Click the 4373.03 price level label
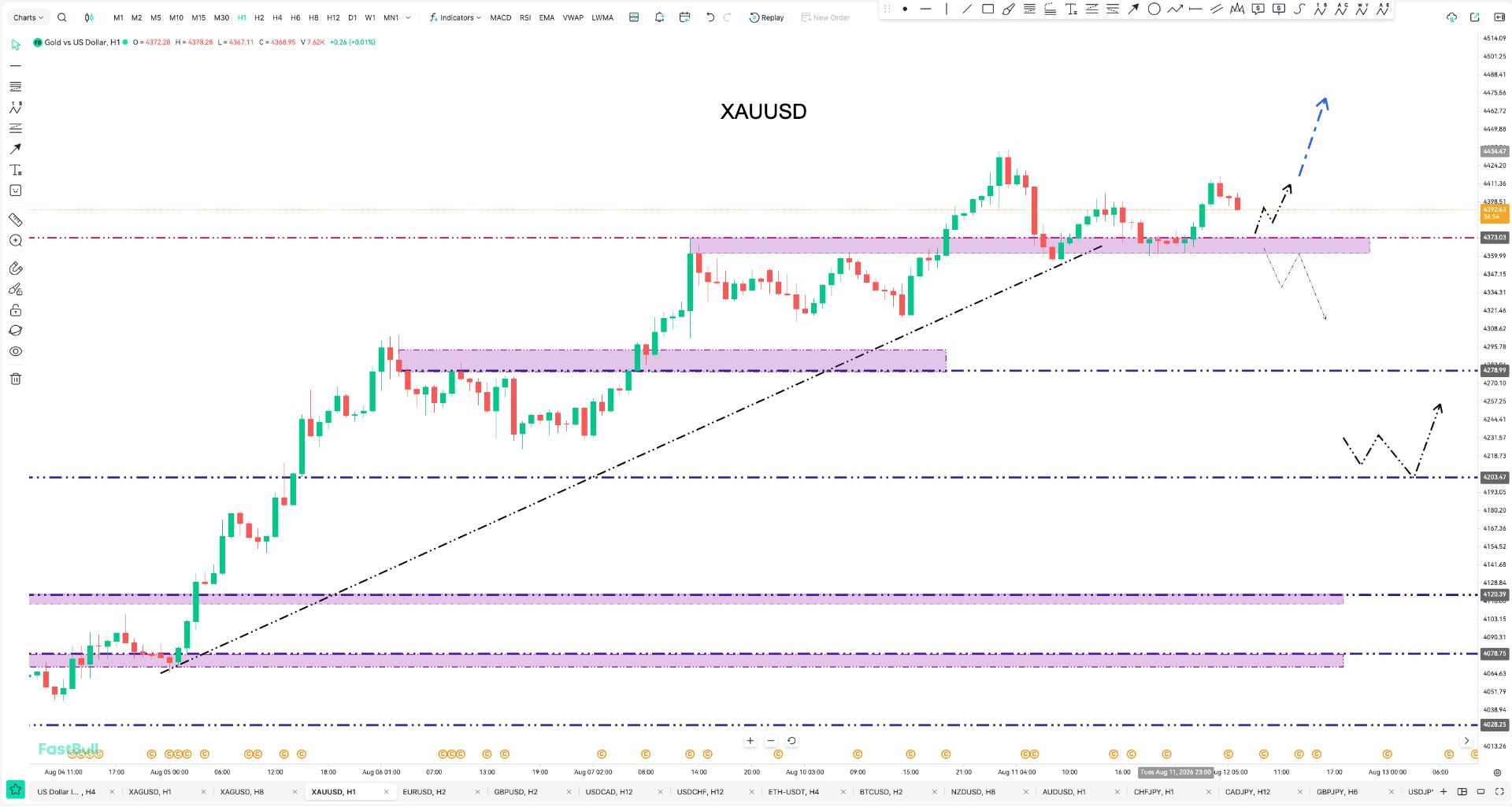Screen dimensions: 1512x807 tap(1495, 237)
